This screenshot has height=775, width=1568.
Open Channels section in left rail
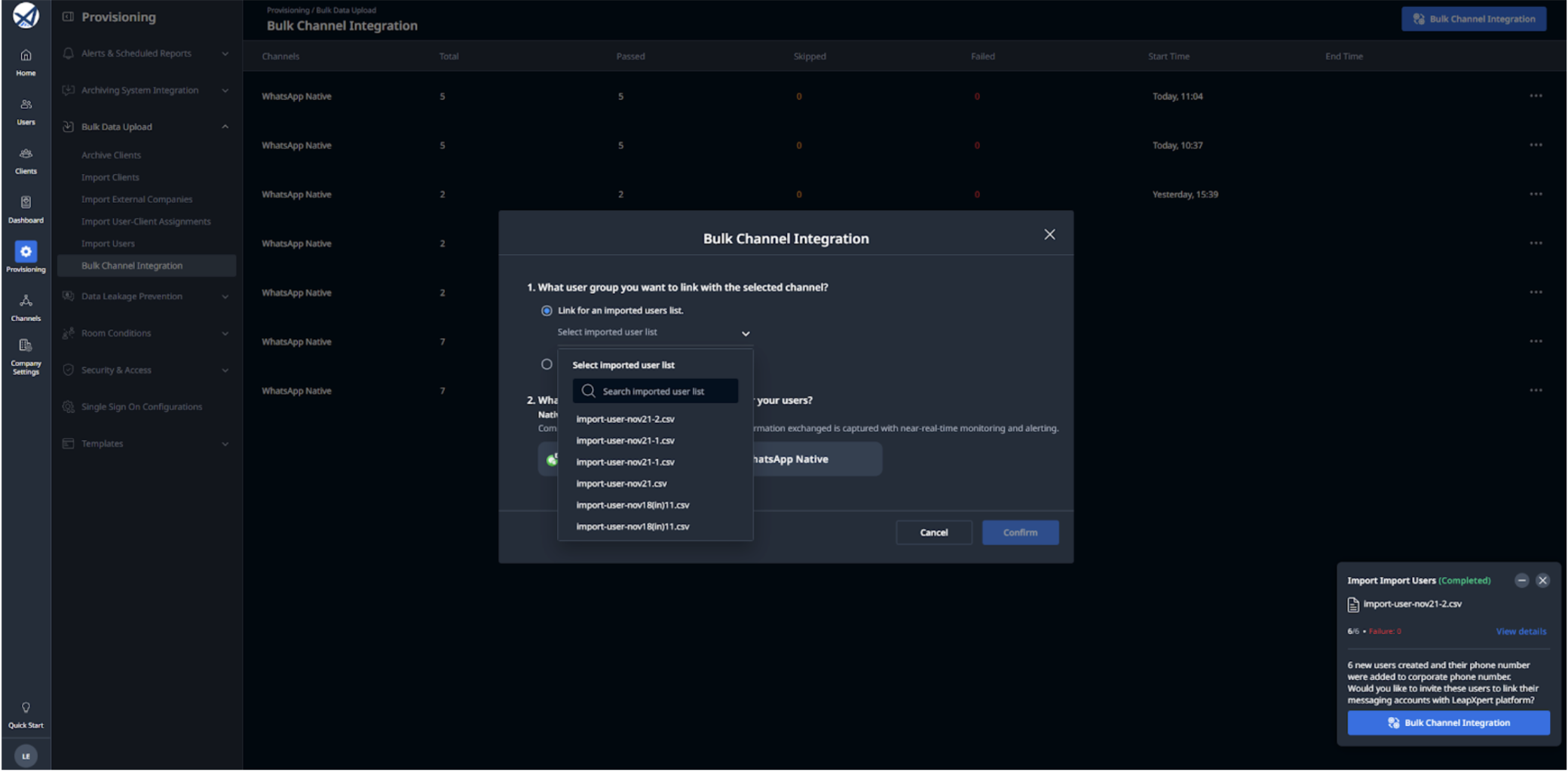(x=26, y=308)
